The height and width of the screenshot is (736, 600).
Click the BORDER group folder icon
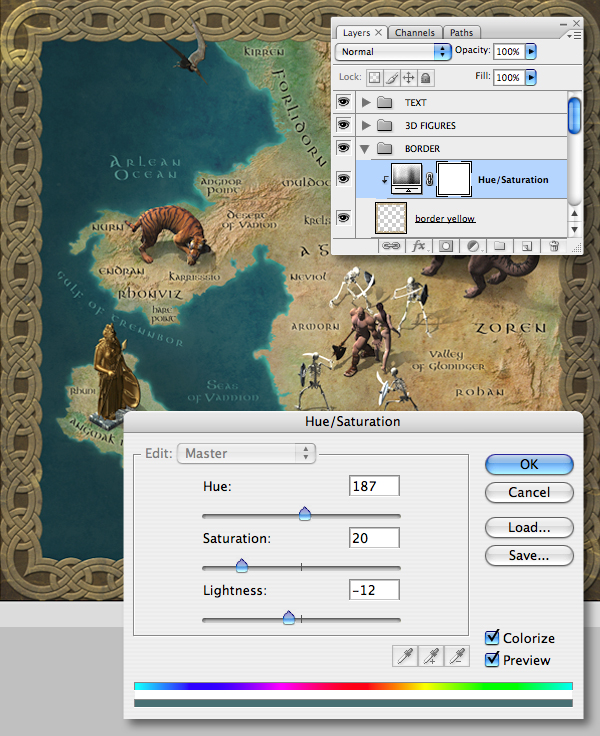[385, 148]
